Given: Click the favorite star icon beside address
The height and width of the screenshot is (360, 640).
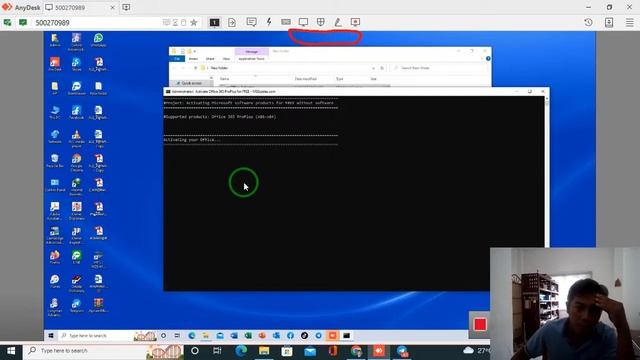Looking at the screenshot, I should [194, 22].
